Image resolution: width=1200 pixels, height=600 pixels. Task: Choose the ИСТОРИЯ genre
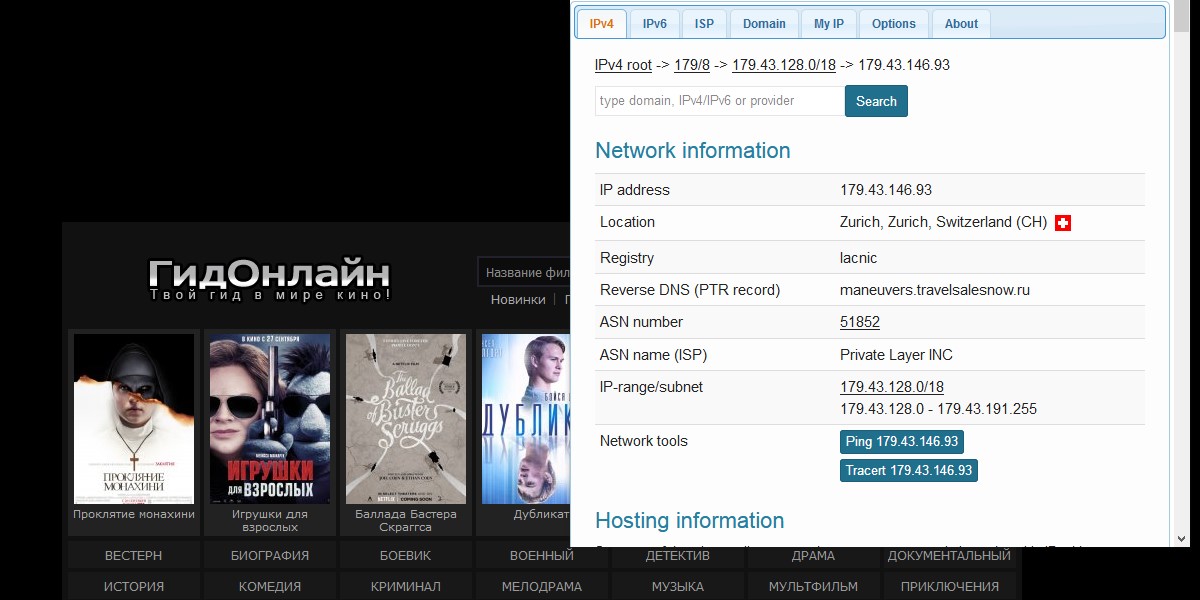coord(133,587)
